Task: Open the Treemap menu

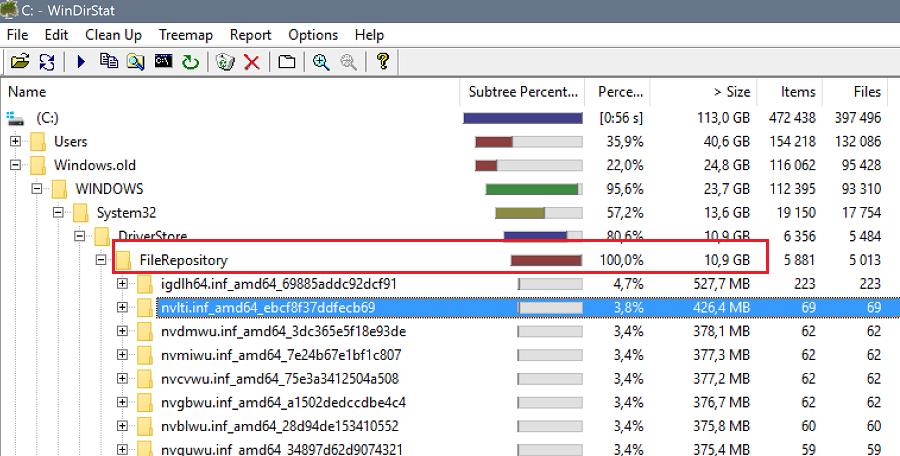Action: pos(186,35)
